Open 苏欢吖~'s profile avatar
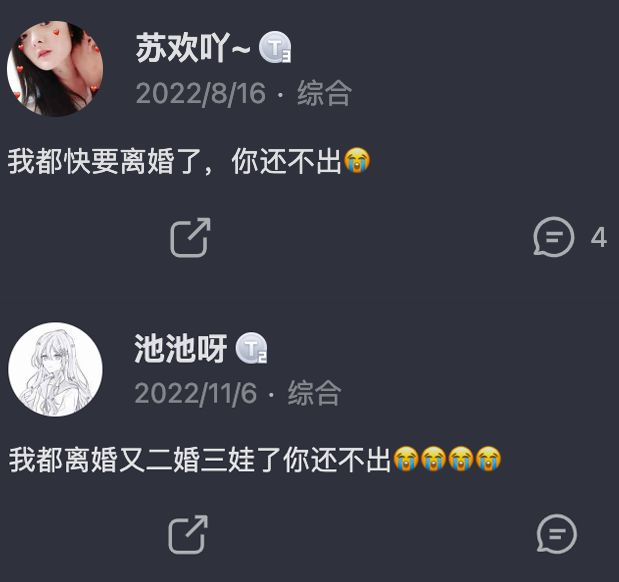This screenshot has height=582, width=619. (55, 68)
